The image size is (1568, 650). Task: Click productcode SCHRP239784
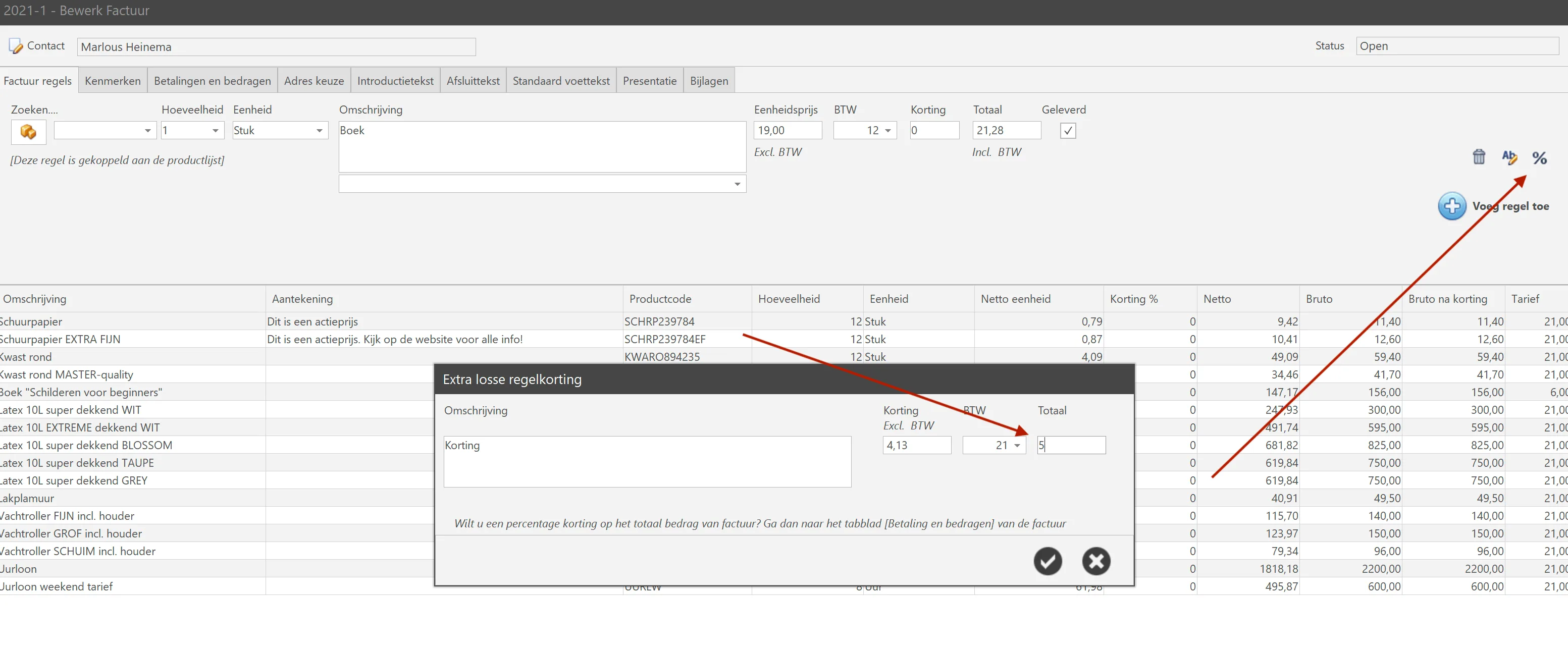[x=659, y=321]
